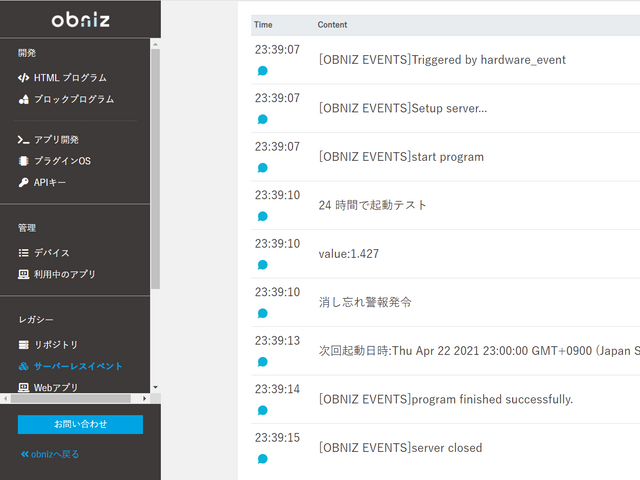Click the Content column header
The image size is (640, 480).
pos(332,25)
